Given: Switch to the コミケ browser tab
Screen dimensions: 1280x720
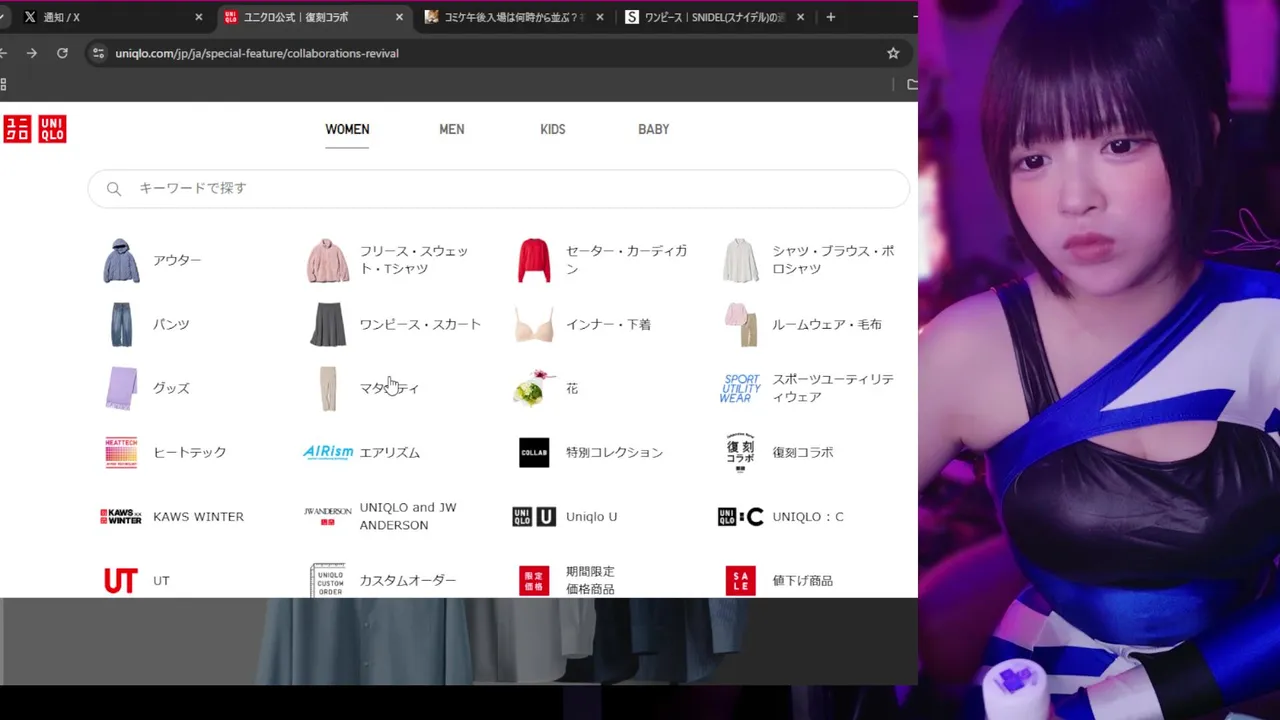Looking at the screenshot, I should coord(513,17).
